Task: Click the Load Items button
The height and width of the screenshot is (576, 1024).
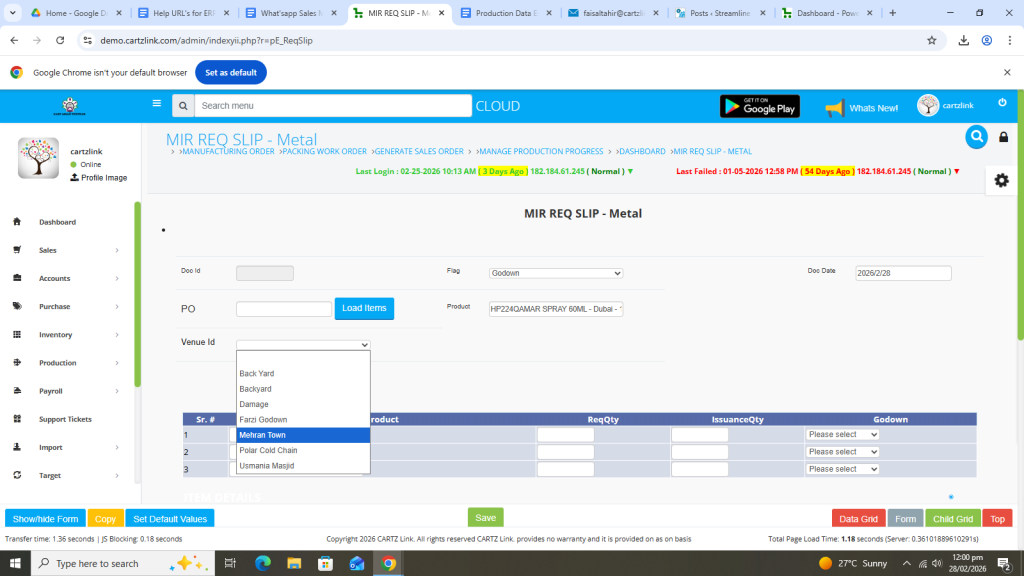Action: point(364,309)
